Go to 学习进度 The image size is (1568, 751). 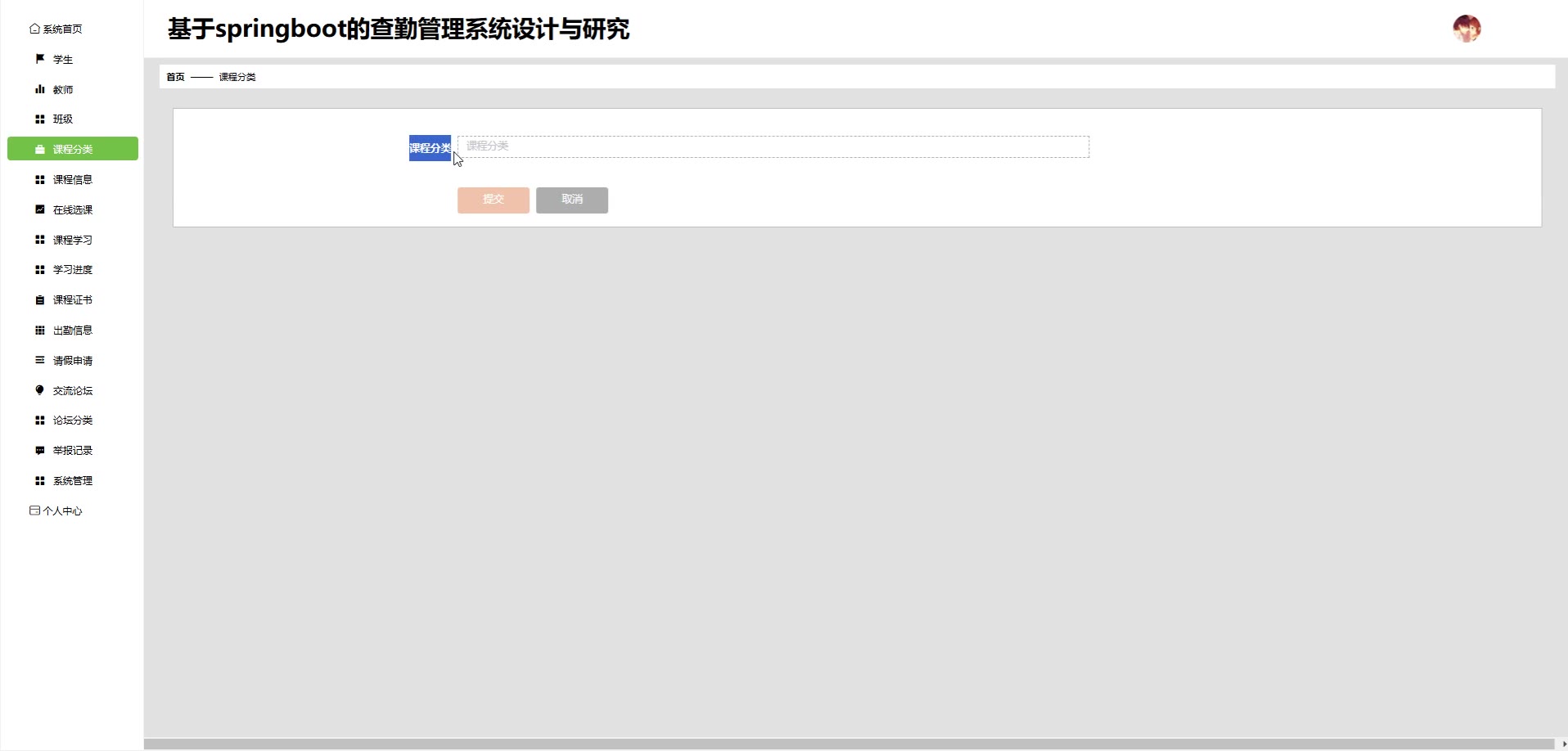point(73,270)
